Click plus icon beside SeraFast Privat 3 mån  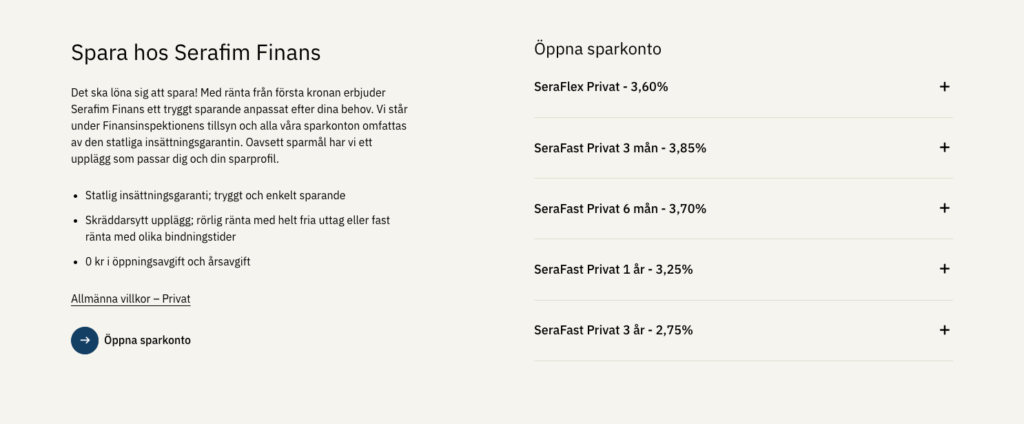coord(944,148)
